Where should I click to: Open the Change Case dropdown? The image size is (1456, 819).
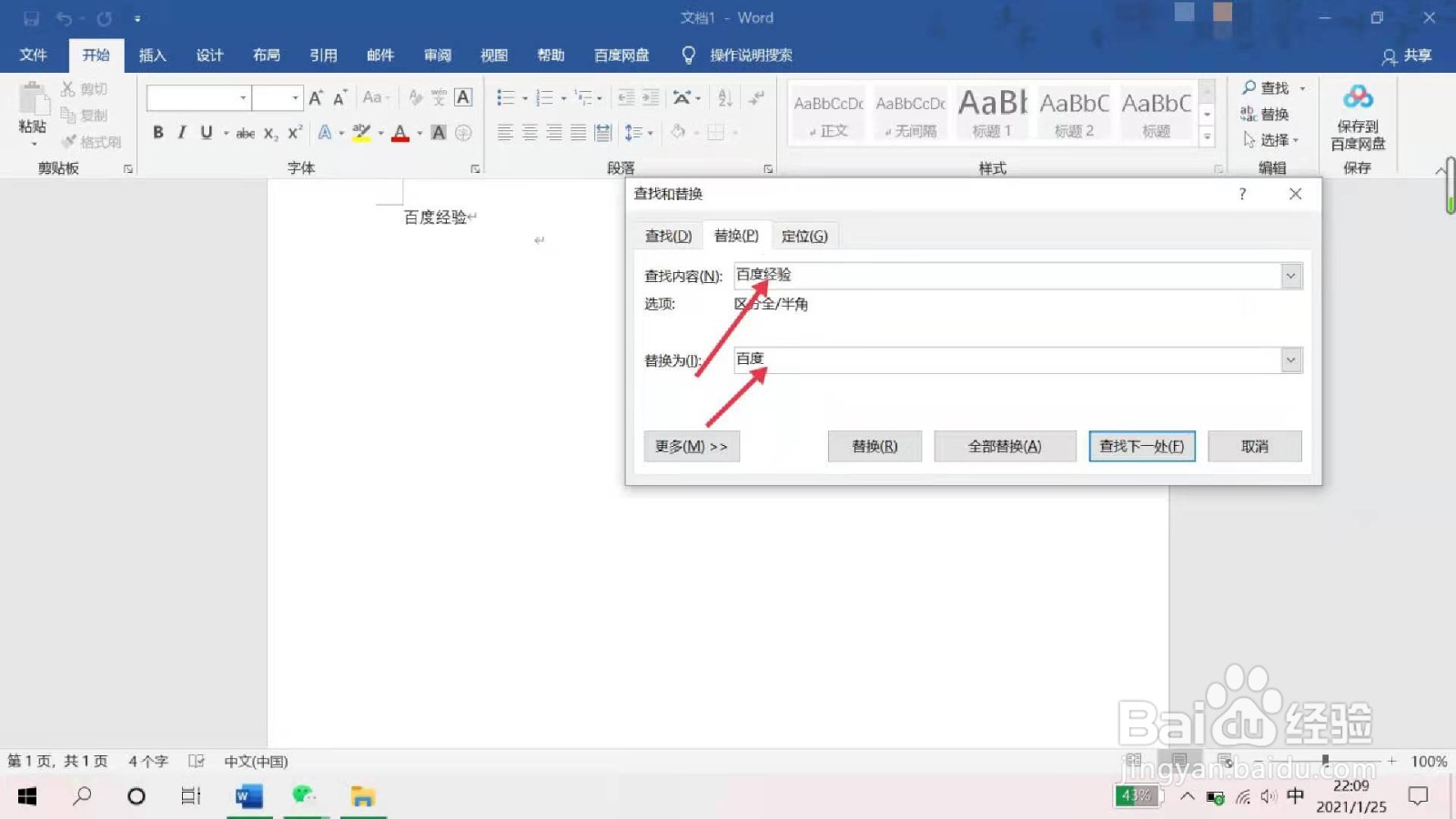point(376,97)
